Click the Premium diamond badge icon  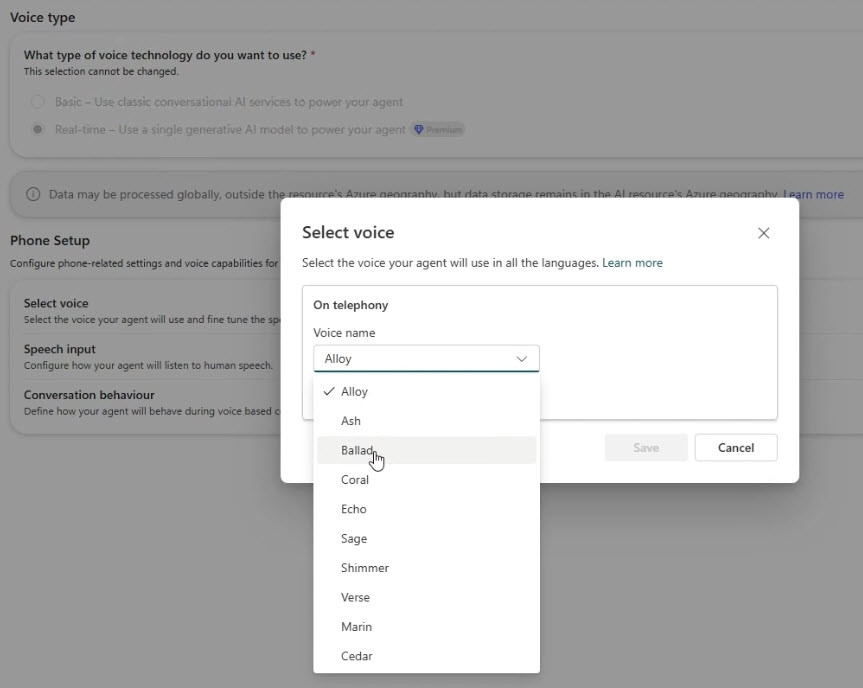pyautogui.click(x=419, y=130)
